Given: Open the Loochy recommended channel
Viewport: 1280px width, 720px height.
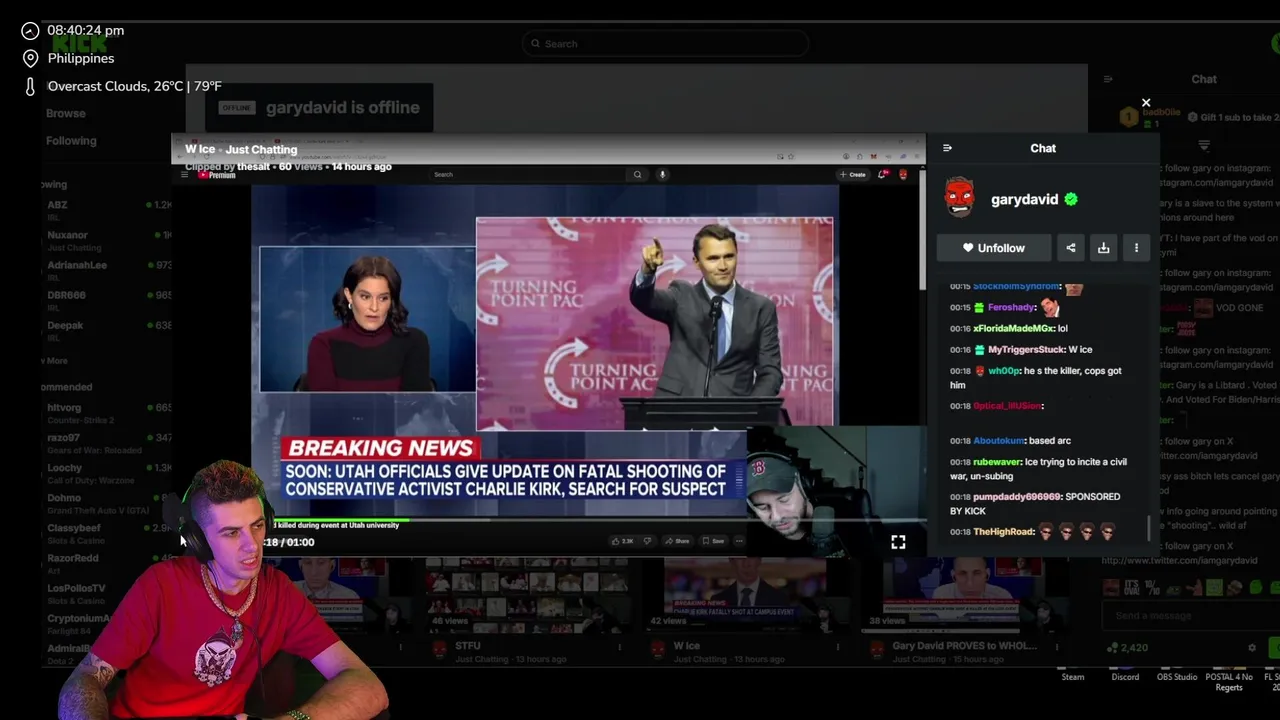Looking at the screenshot, I should pyautogui.click(x=106, y=472).
